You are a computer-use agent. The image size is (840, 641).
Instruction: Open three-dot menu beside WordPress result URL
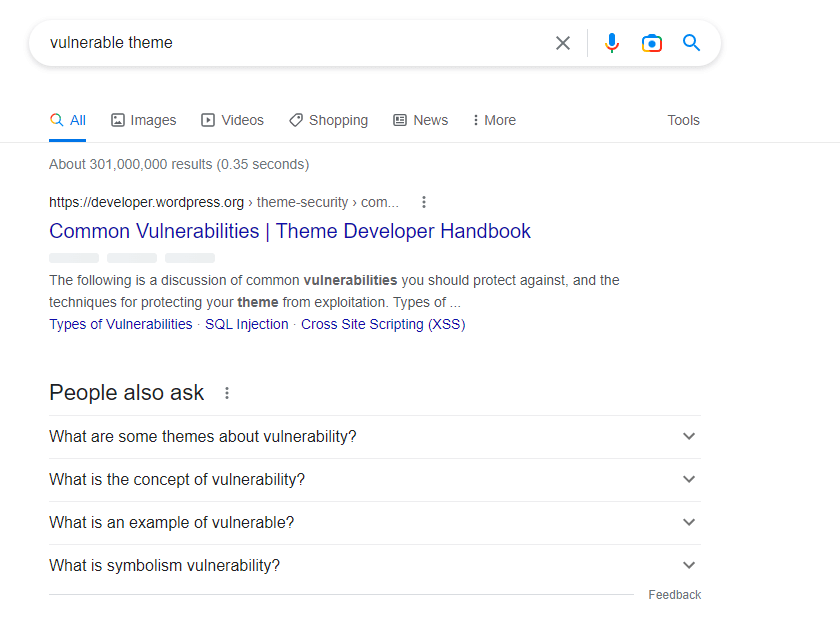[x=424, y=202]
